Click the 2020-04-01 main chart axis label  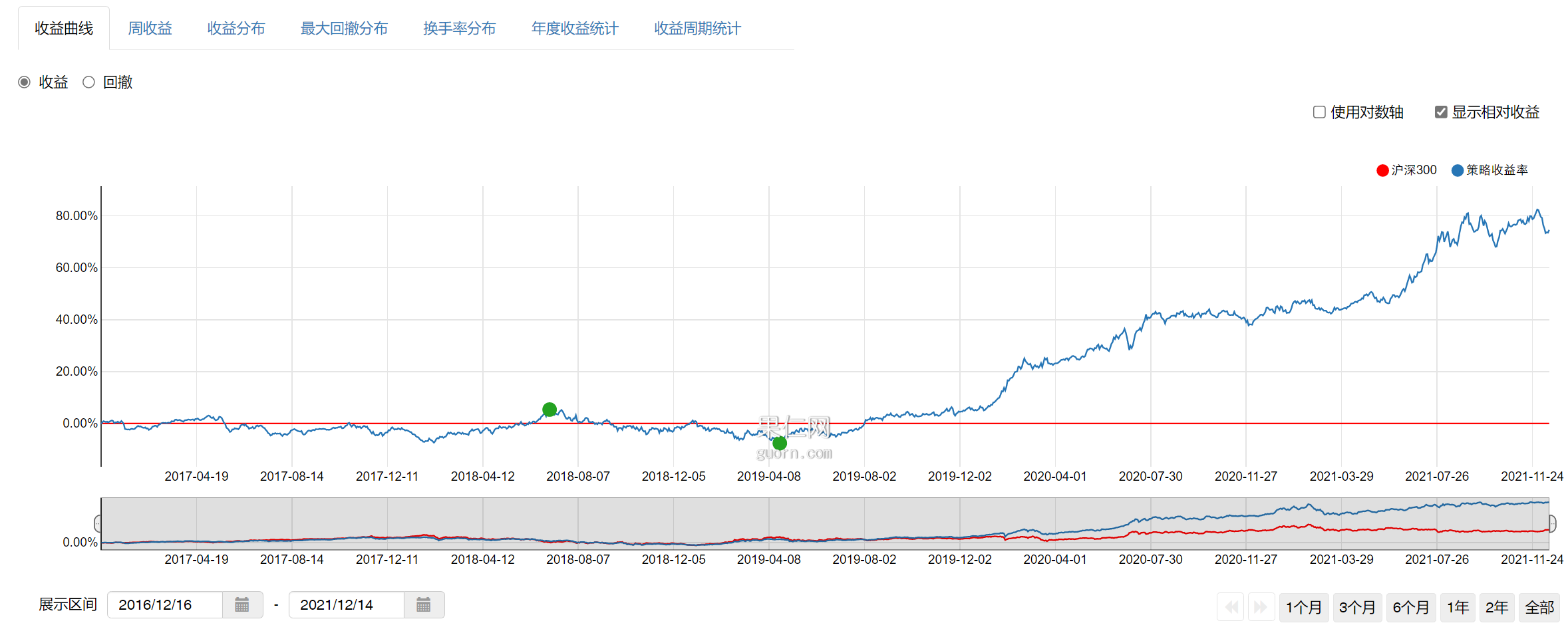click(x=1055, y=476)
